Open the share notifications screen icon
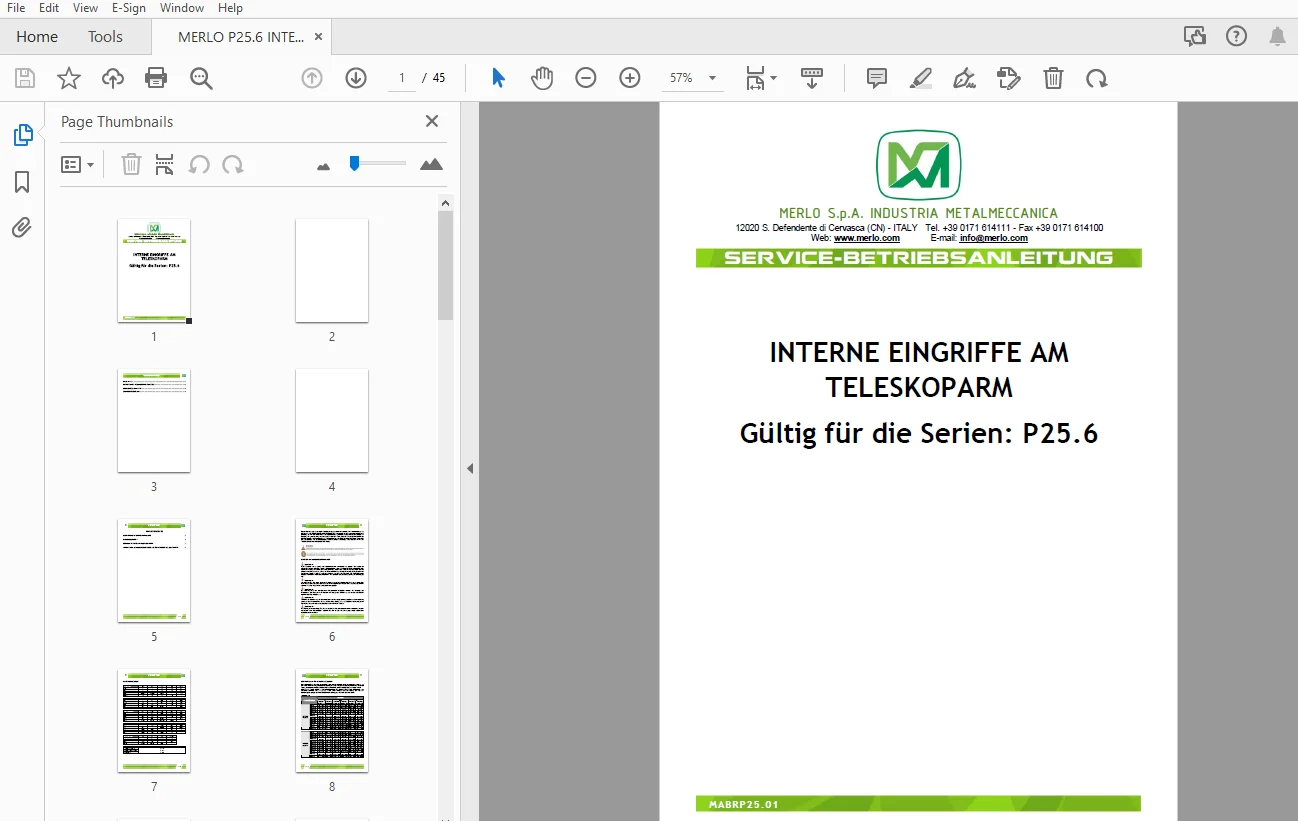Screen dimensions: 1298x821 tap(1194, 36)
